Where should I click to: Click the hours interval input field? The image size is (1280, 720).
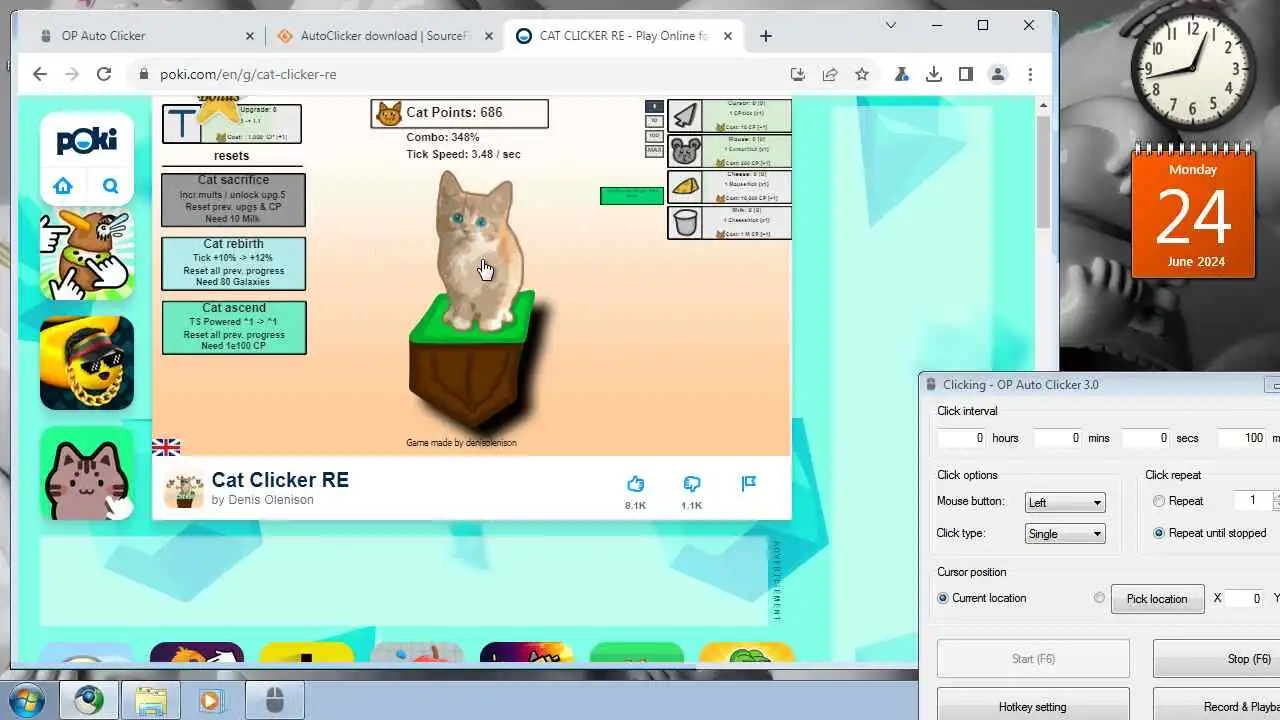(x=962, y=438)
